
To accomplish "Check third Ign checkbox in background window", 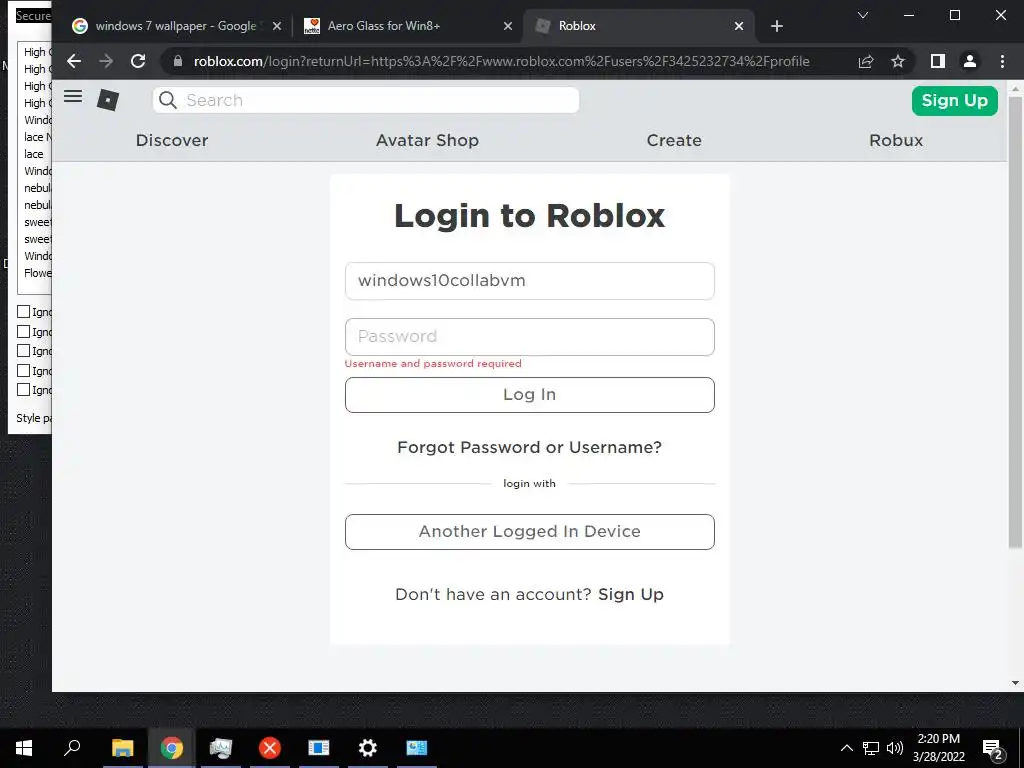I will (24, 351).
